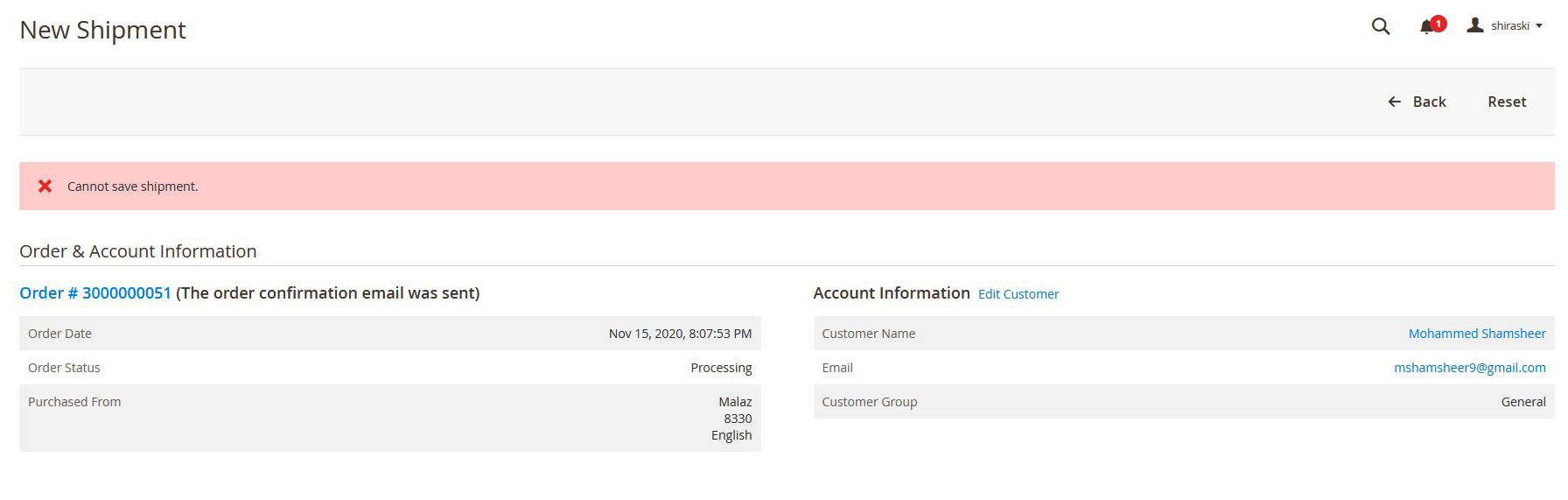Click the notifications bell icon

pos(1426,27)
